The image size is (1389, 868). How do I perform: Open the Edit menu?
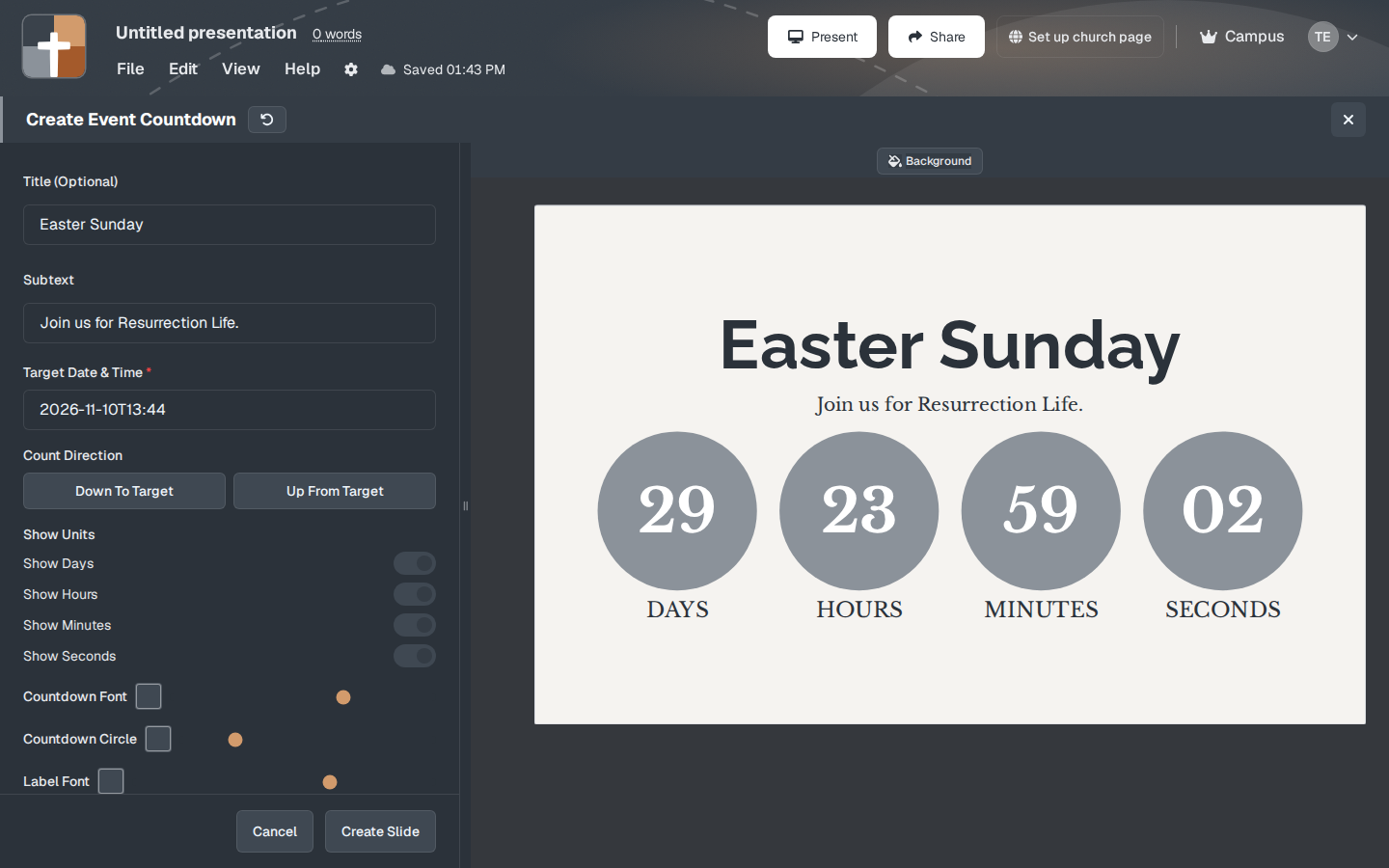tap(183, 69)
